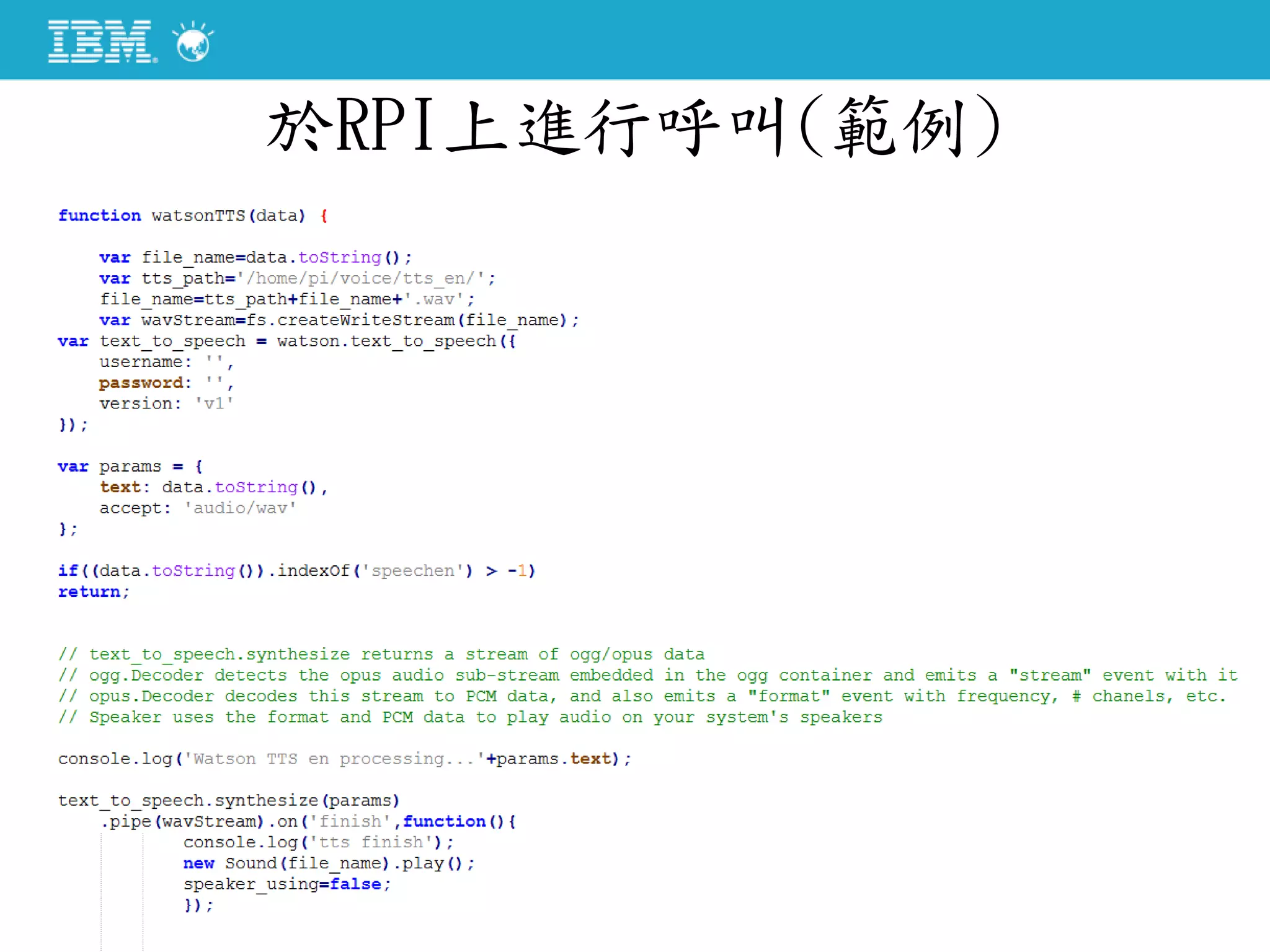Click the IBM logo in the header

click(102, 42)
